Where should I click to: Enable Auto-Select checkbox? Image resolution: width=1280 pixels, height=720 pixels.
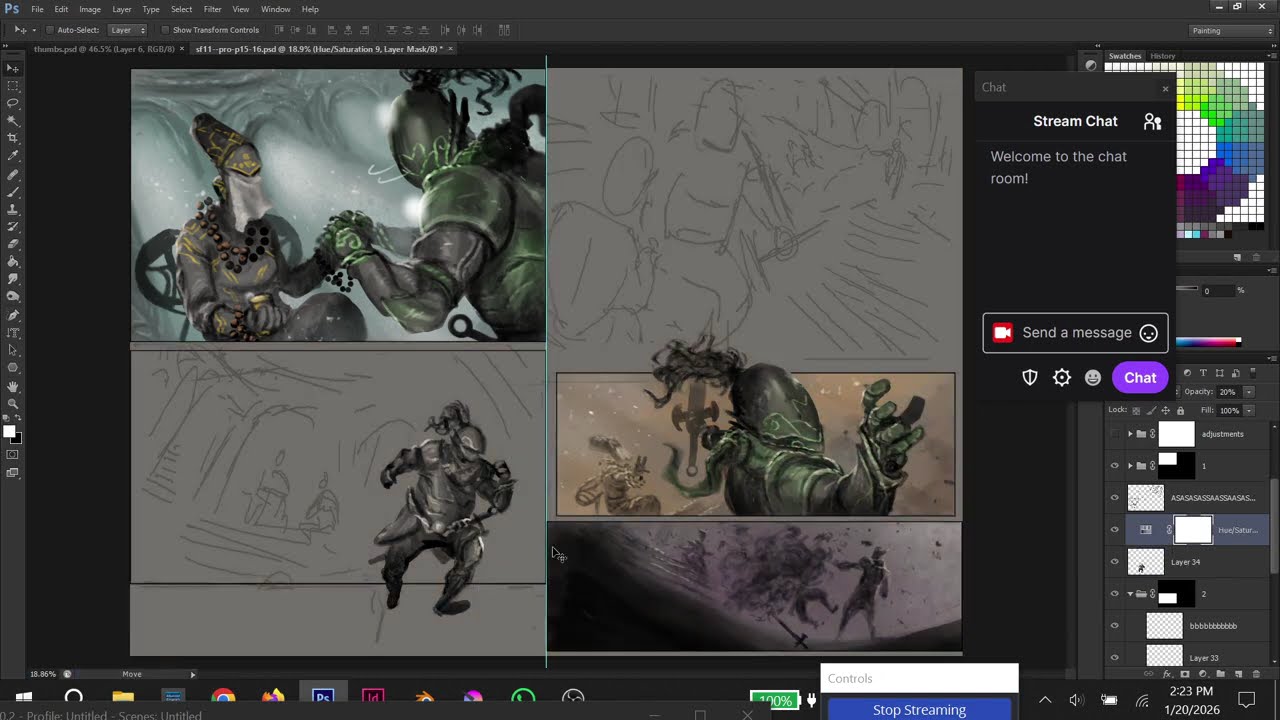pos(49,30)
